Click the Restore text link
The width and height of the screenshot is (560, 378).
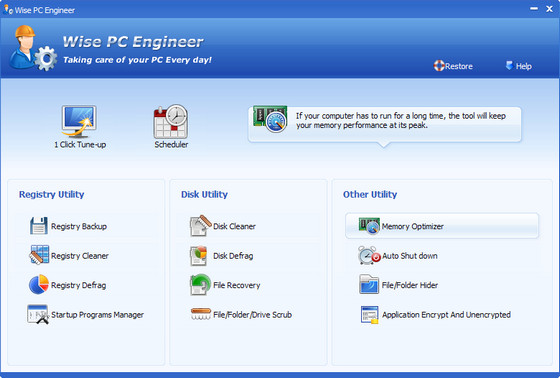click(459, 66)
